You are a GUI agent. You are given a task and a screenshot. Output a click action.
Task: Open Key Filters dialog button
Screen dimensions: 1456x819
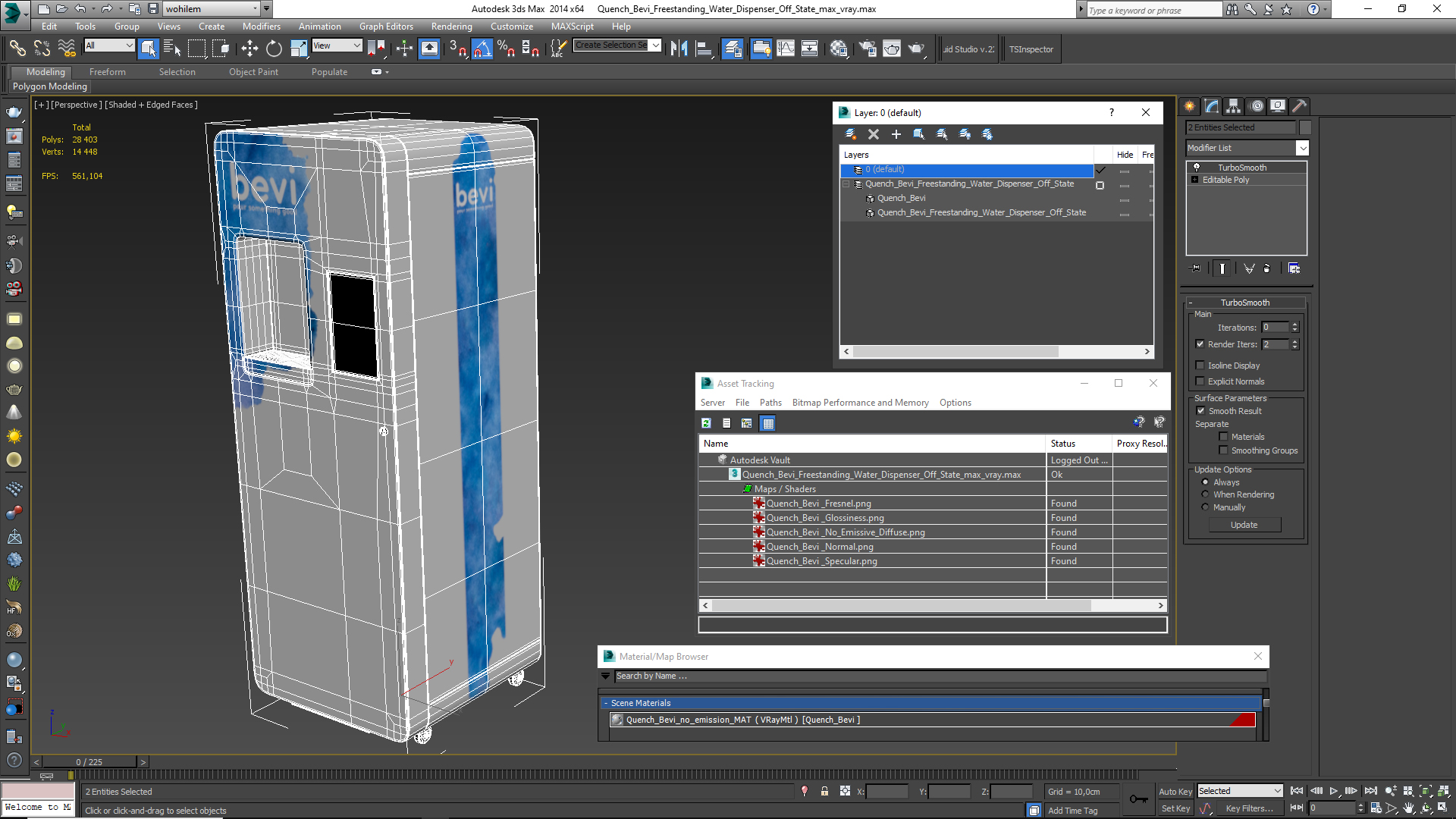tap(1249, 809)
